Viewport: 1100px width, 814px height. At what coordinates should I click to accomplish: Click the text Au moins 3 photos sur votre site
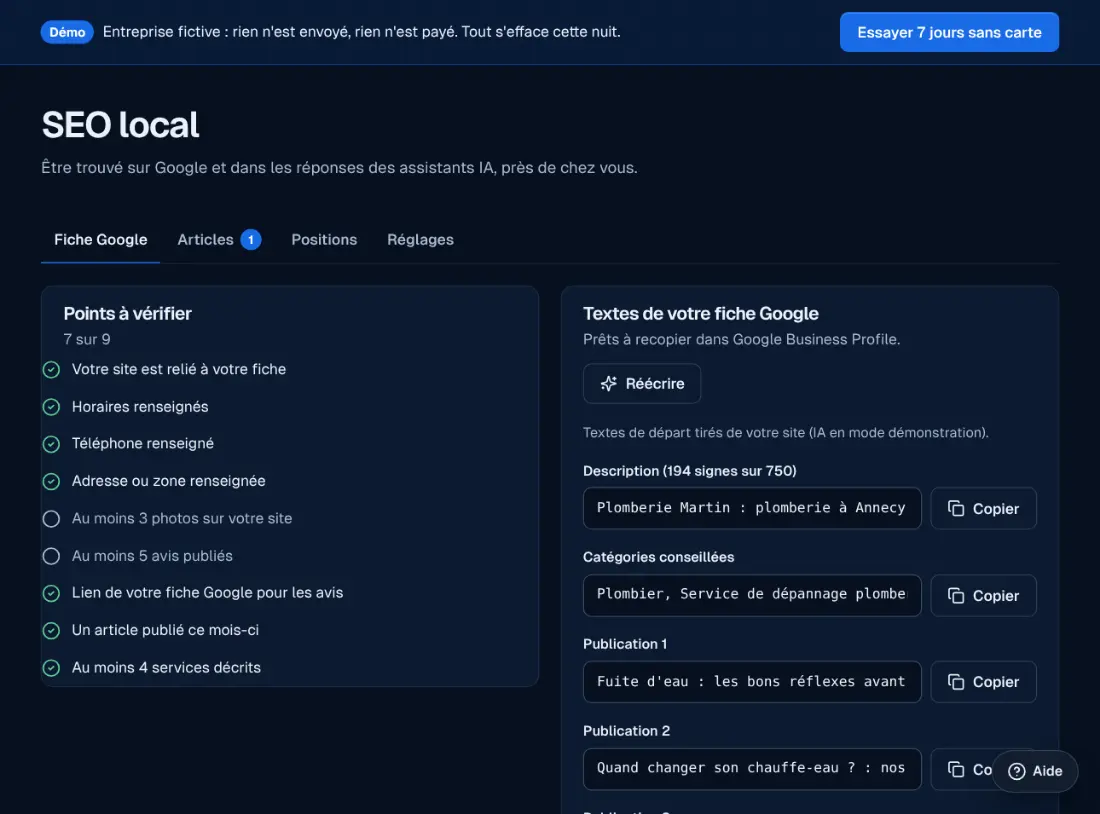coord(182,519)
